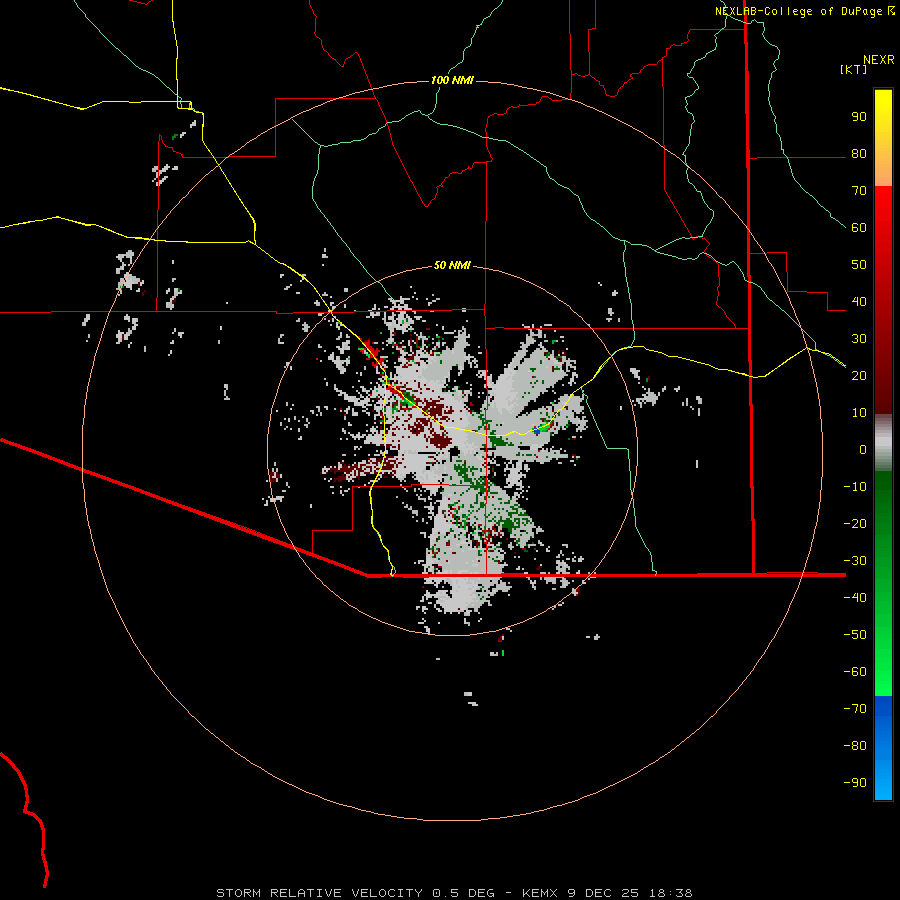Click the NEXR label at top right
The image size is (900, 900).
point(879,60)
